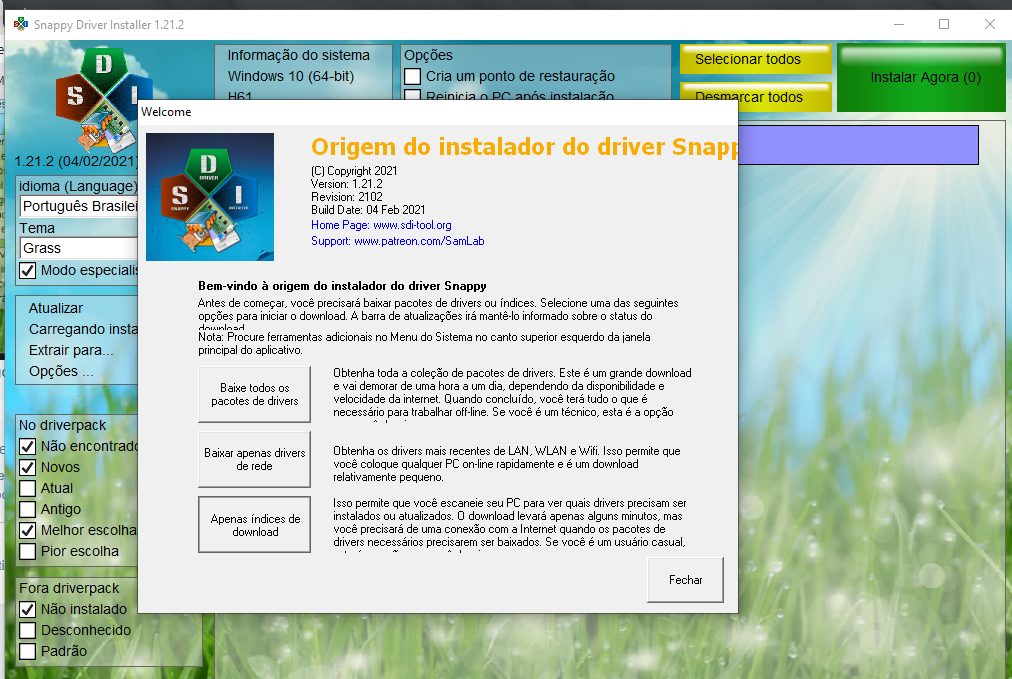This screenshot has width=1012, height=679.
Task: Open the idioma (Language) dropdown
Action: tap(79, 207)
